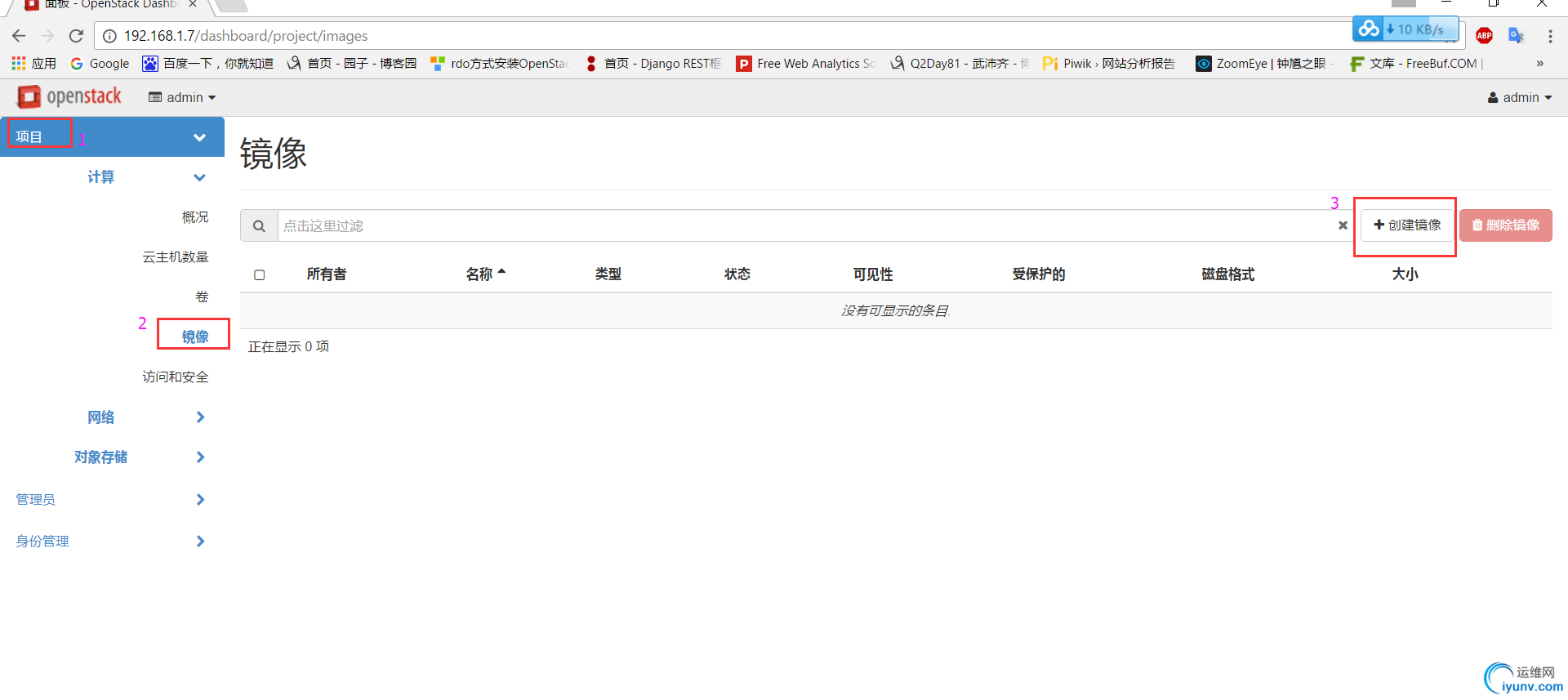Screen dimensions: 1568x700
Task: Open Chrome's three-dot menu
Action: click(x=1550, y=36)
